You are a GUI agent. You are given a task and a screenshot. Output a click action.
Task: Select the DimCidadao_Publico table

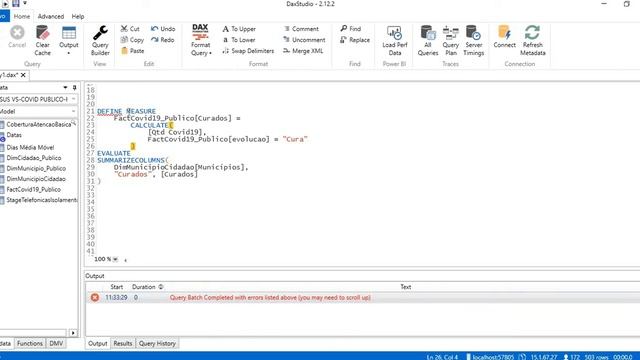click(33, 158)
